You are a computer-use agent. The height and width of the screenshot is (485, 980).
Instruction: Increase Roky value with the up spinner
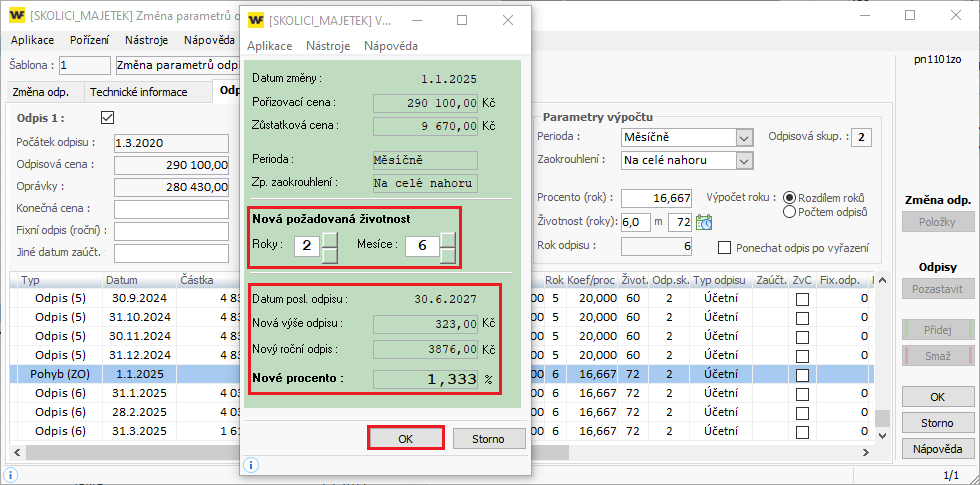329,239
